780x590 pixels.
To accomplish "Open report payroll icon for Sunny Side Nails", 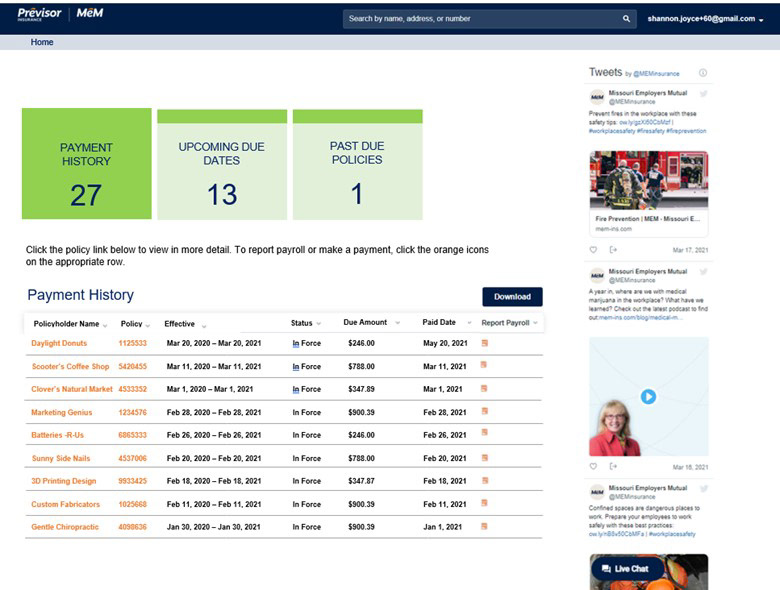I will tap(485, 457).
